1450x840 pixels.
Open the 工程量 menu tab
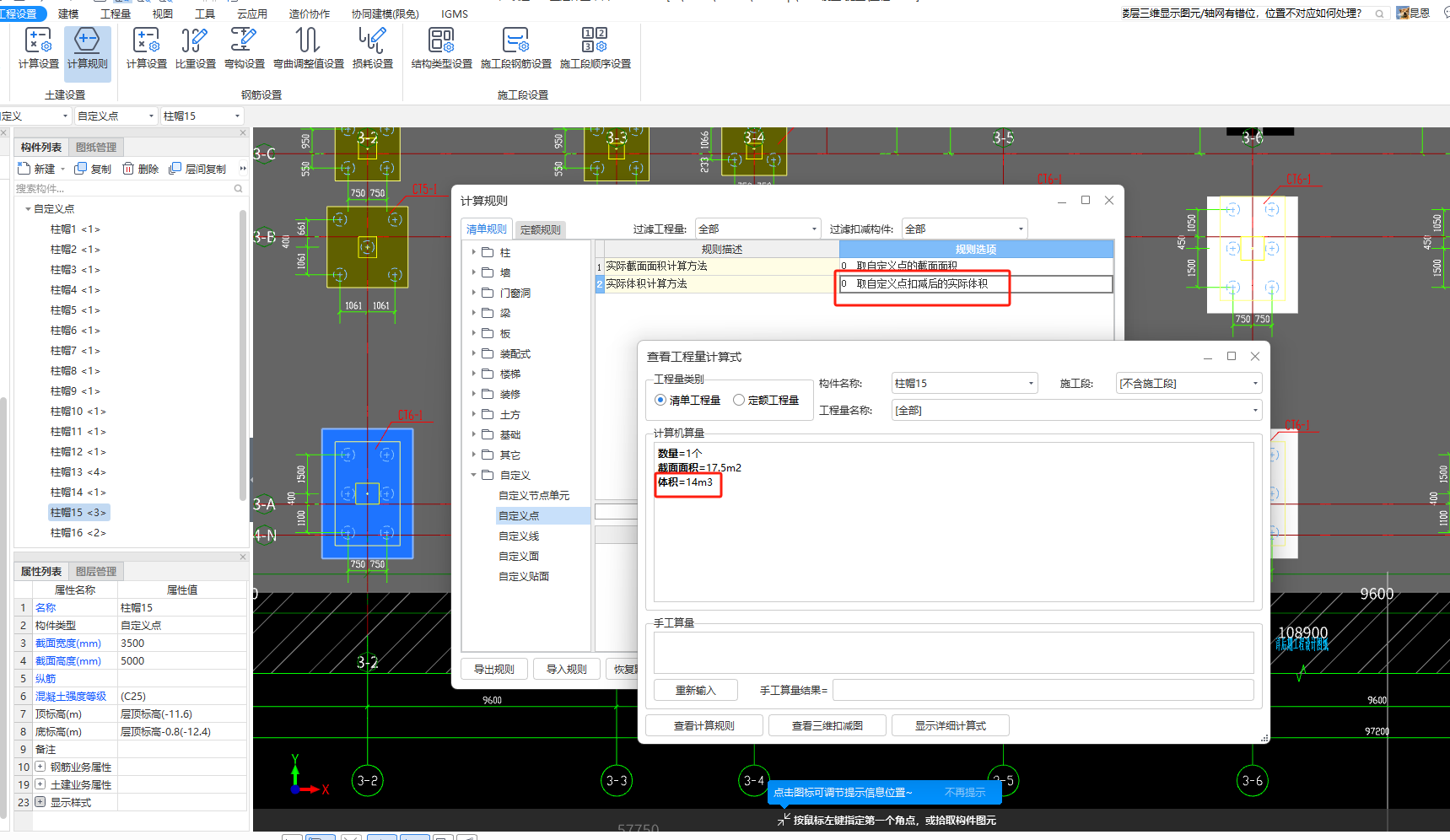[116, 13]
